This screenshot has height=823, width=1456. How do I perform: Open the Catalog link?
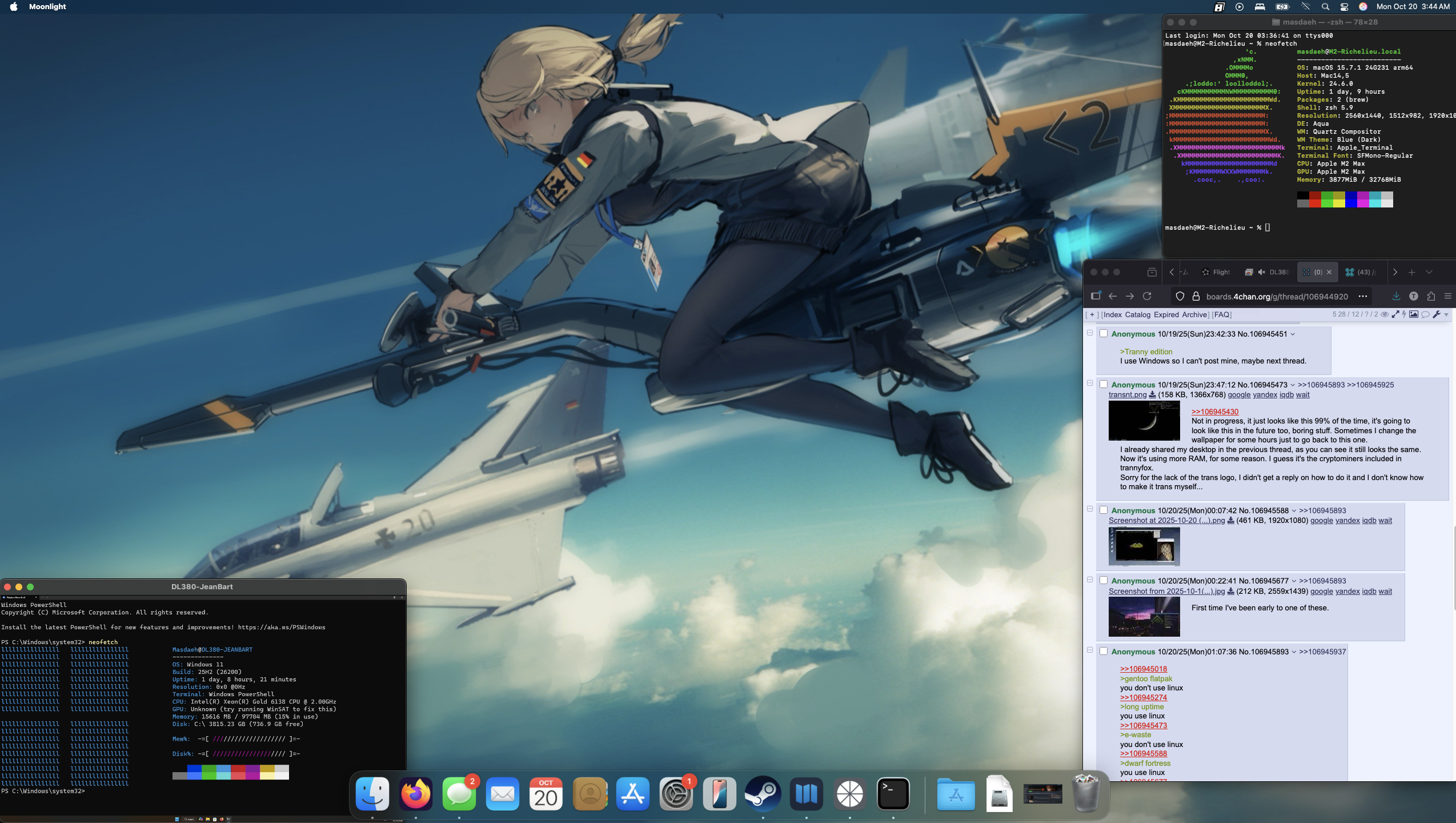click(x=1137, y=315)
